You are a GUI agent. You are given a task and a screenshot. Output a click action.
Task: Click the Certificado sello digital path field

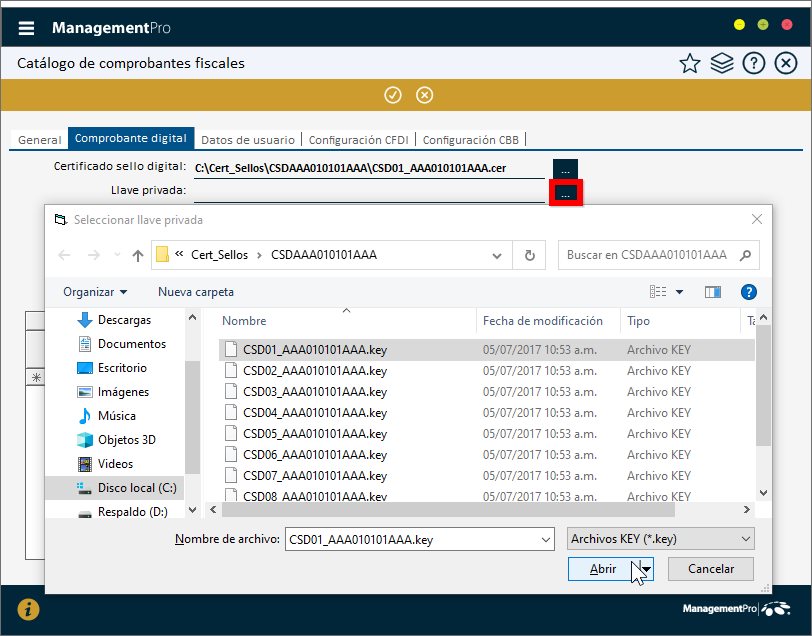tap(369, 168)
